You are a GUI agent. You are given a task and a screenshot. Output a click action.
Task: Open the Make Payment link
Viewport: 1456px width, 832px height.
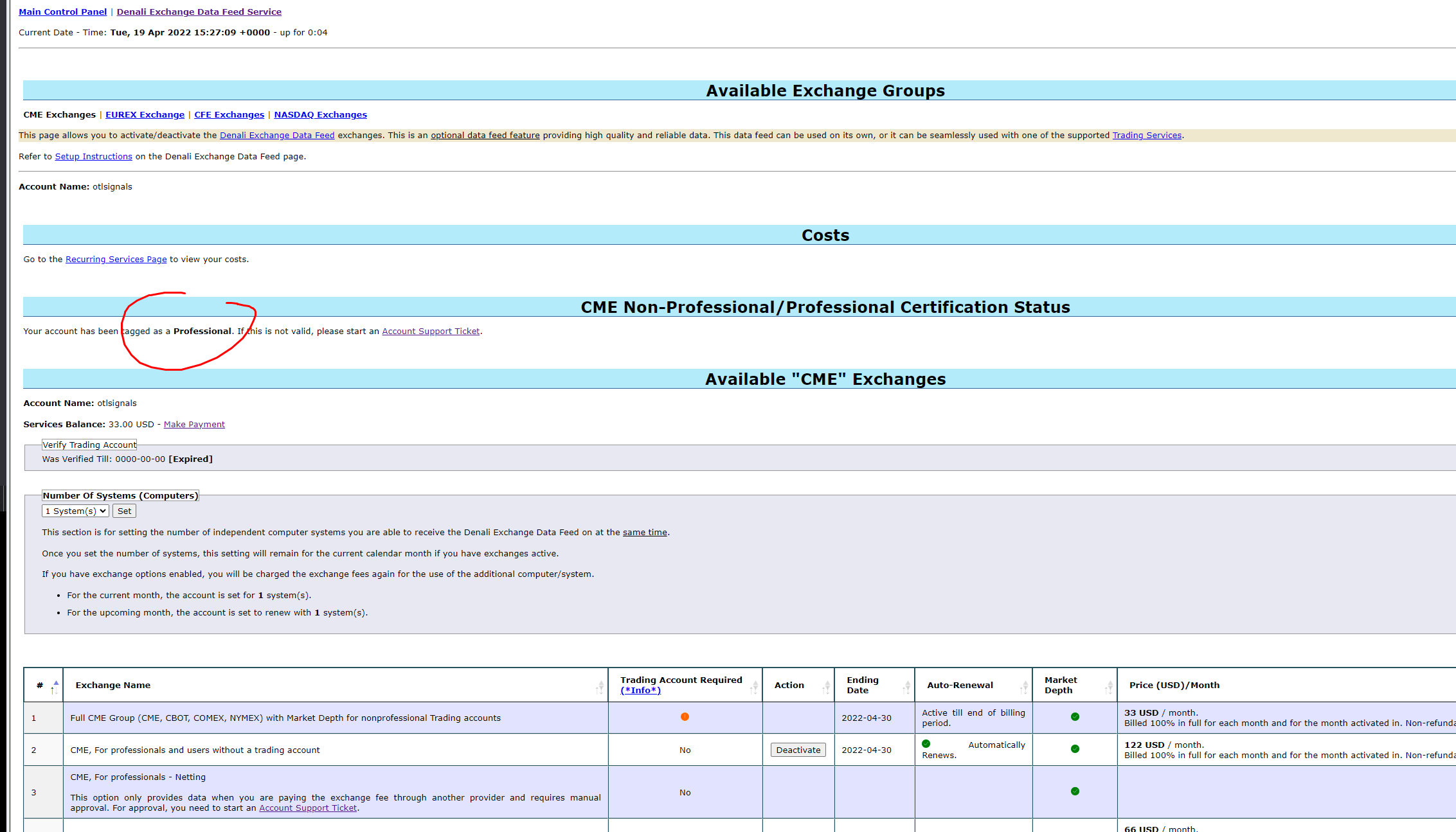coord(194,425)
